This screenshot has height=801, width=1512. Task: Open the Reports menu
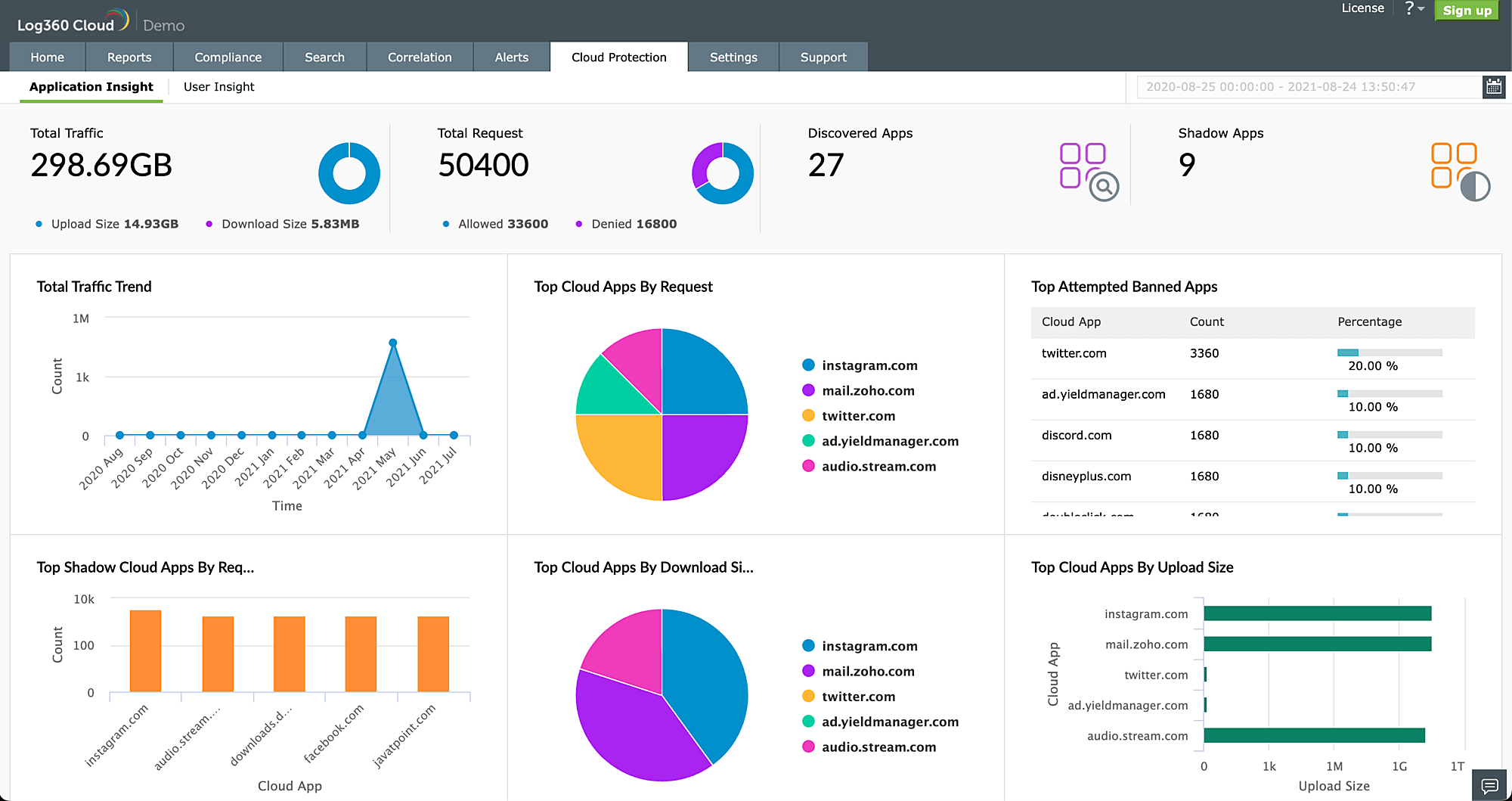pos(129,57)
